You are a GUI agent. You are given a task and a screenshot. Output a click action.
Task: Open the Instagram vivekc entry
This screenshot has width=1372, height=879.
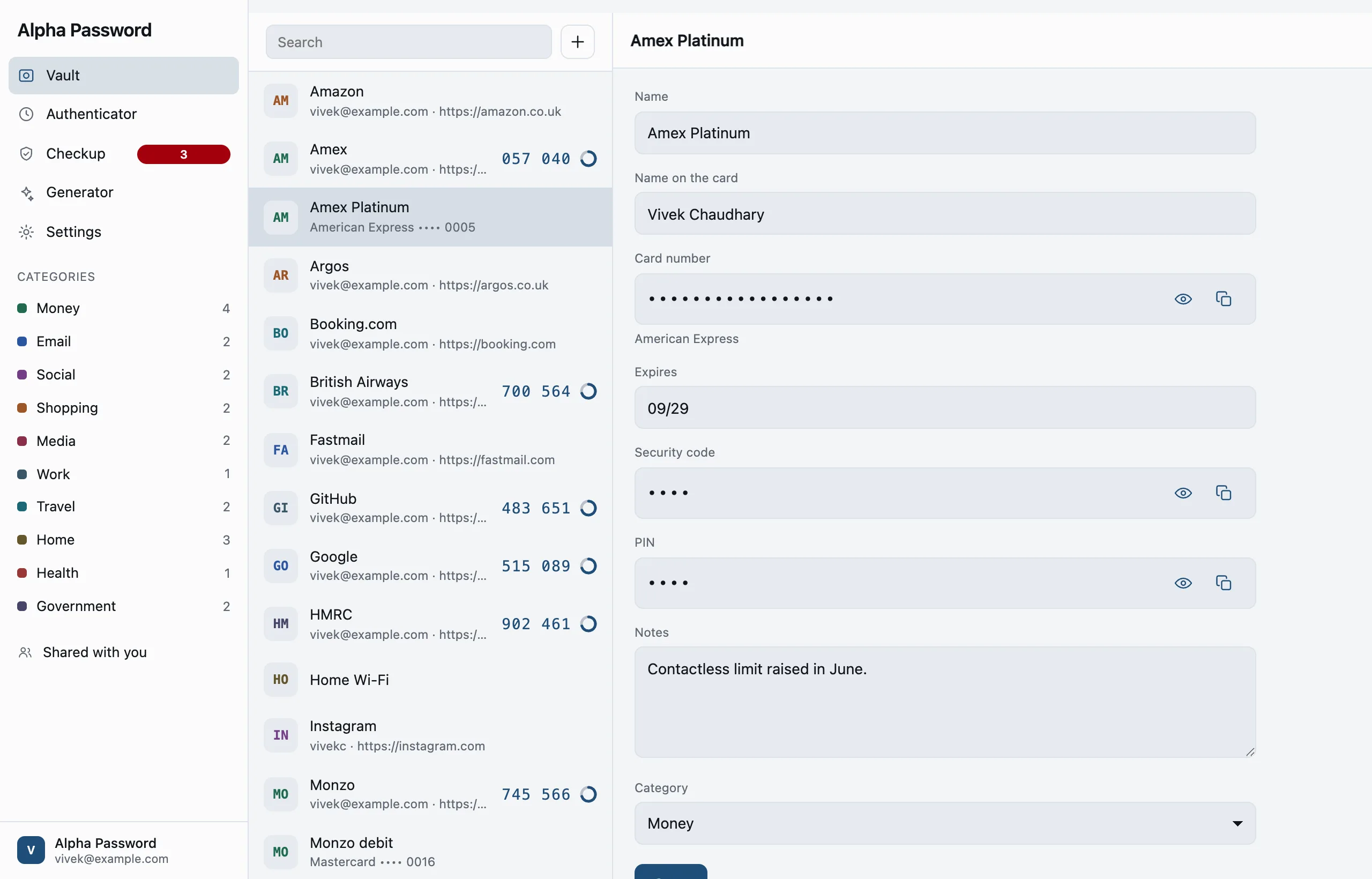[x=430, y=735]
